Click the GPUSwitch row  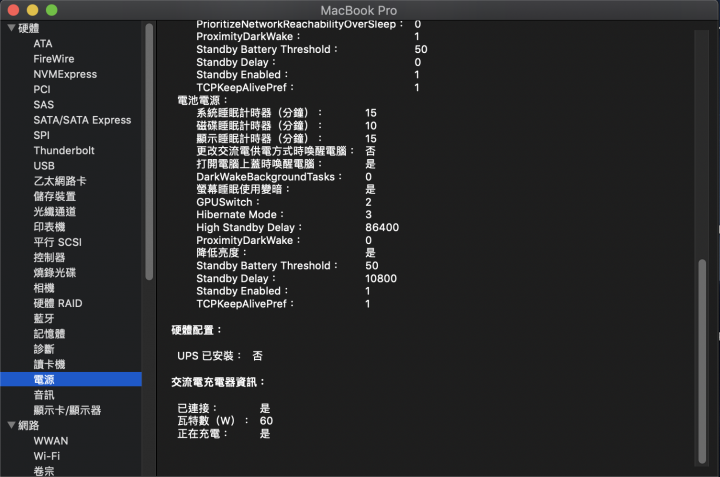click(284, 202)
